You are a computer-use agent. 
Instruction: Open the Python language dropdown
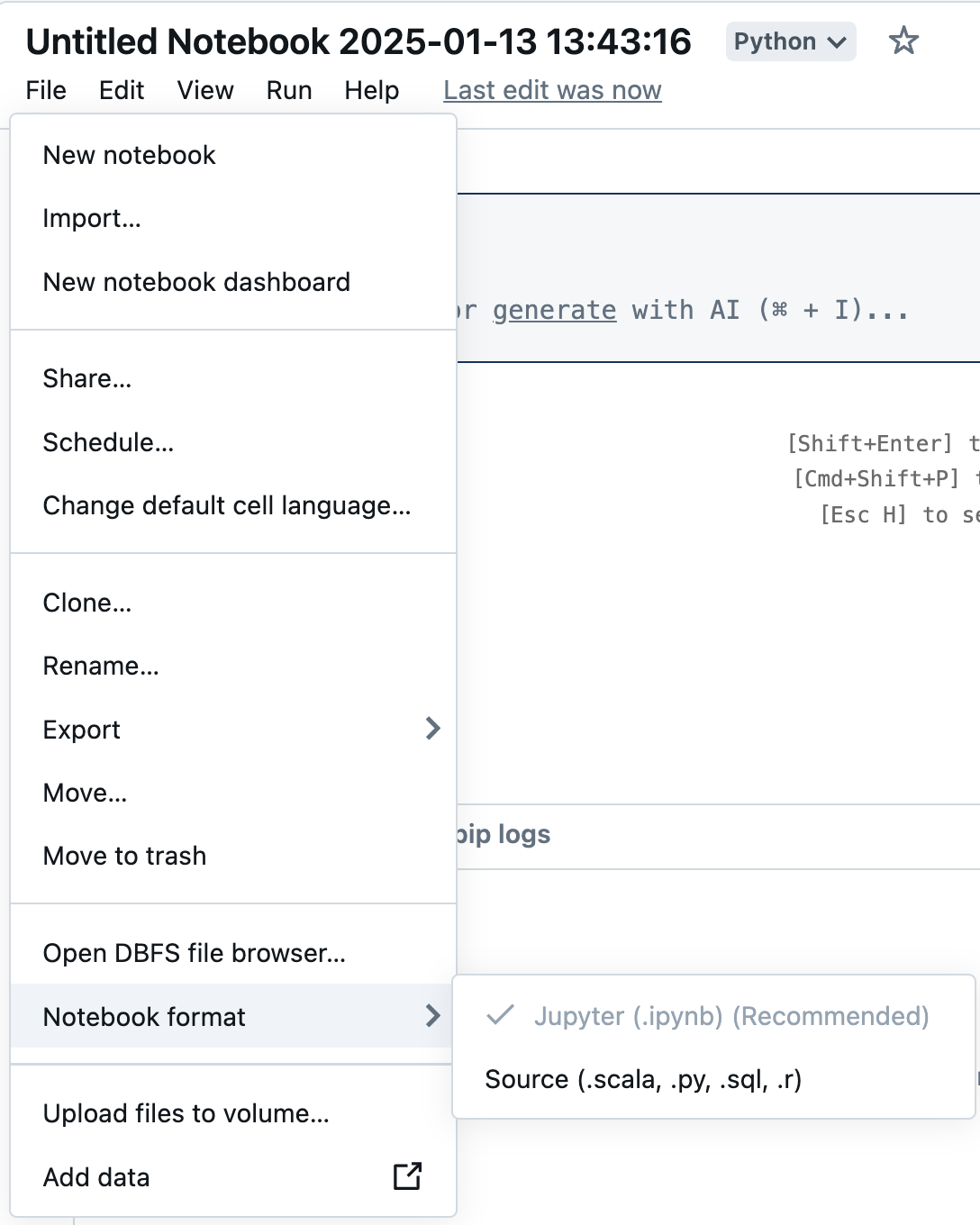790,42
